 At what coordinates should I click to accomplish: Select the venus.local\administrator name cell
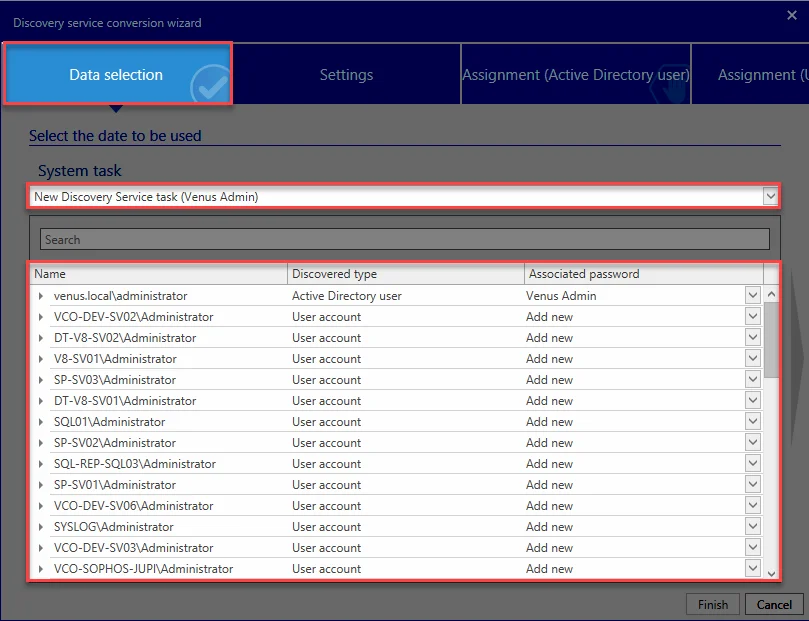[x=120, y=296]
